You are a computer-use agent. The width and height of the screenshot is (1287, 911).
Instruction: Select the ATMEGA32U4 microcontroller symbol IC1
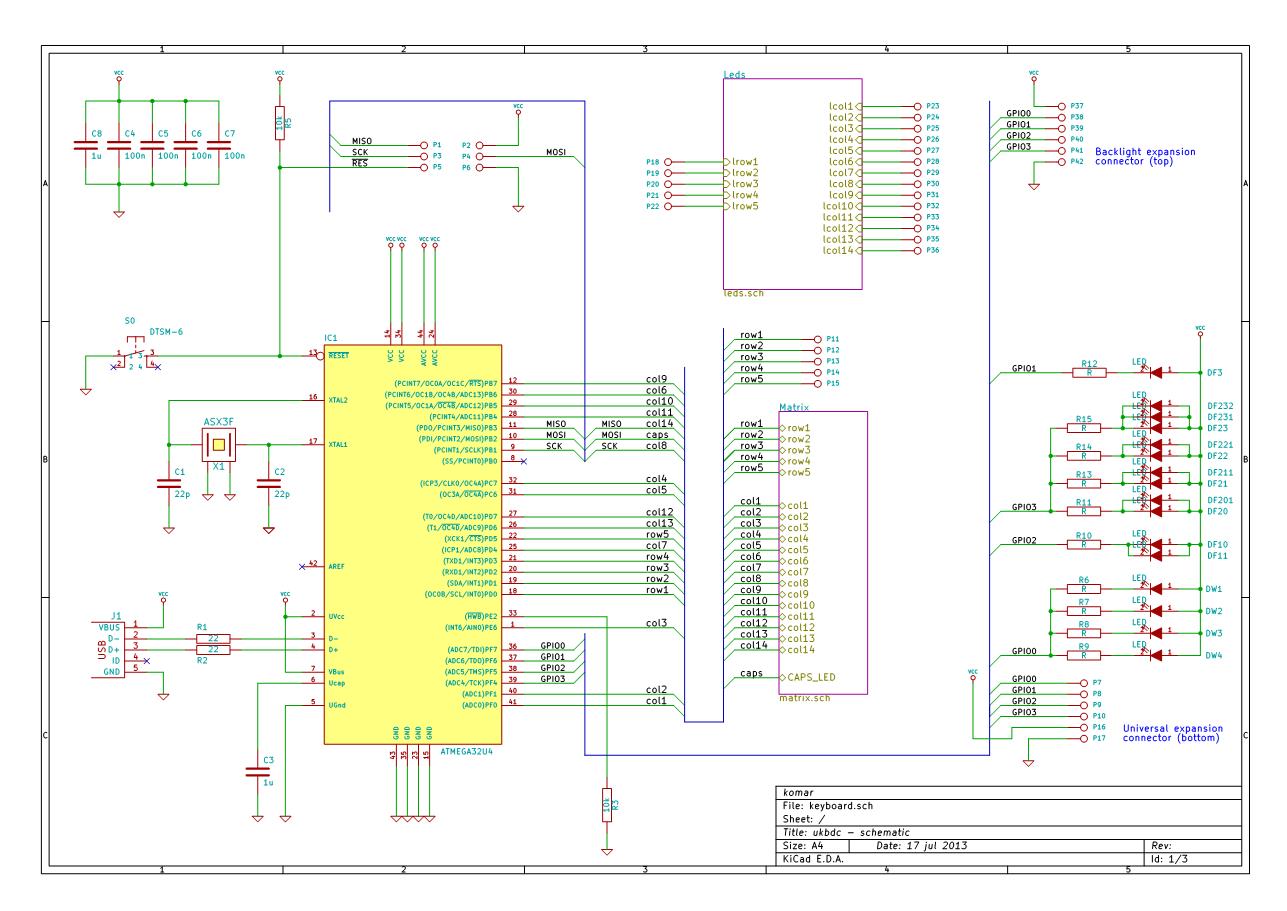point(411,545)
